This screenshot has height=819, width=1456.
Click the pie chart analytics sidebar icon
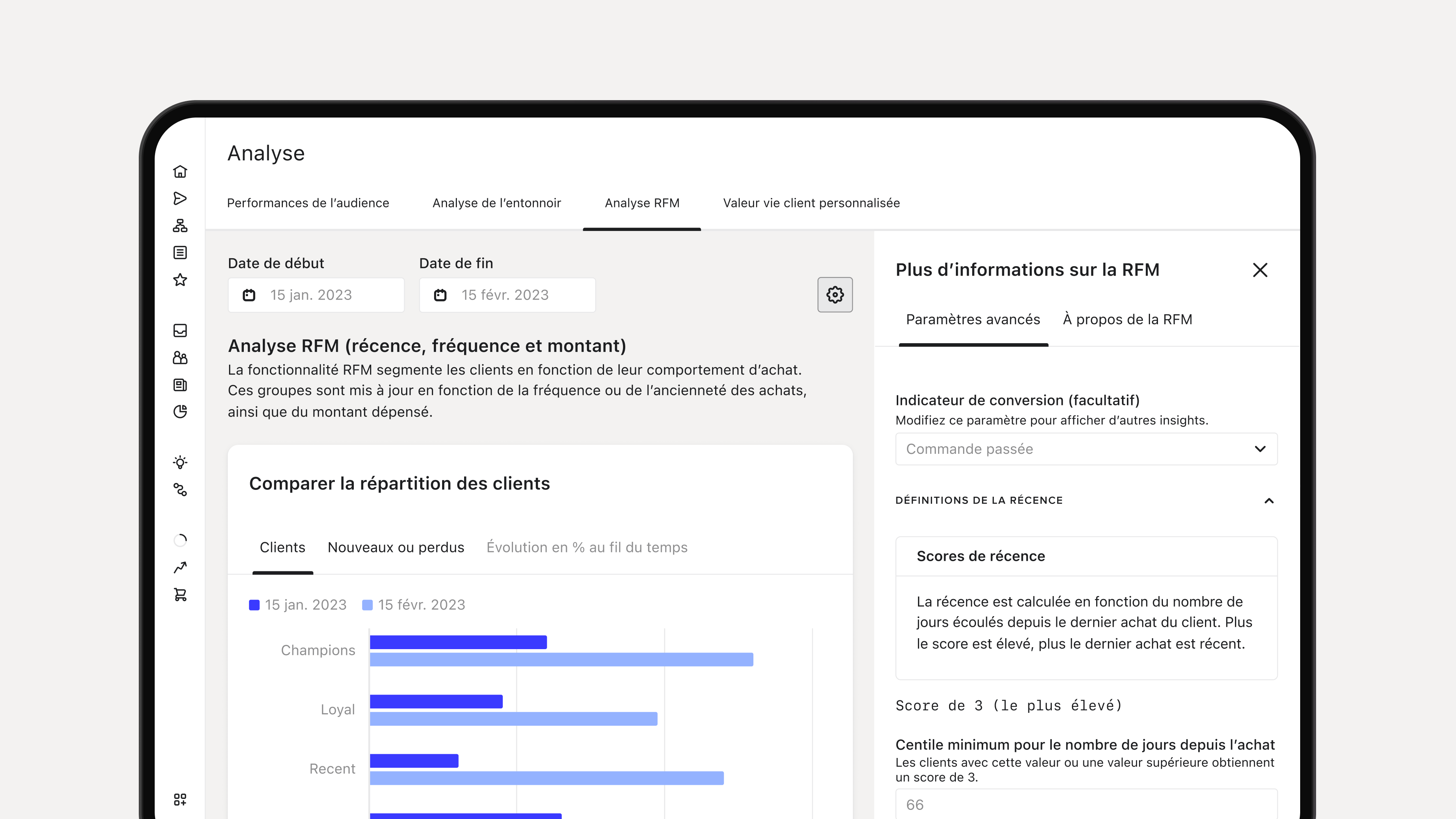pyautogui.click(x=180, y=412)
